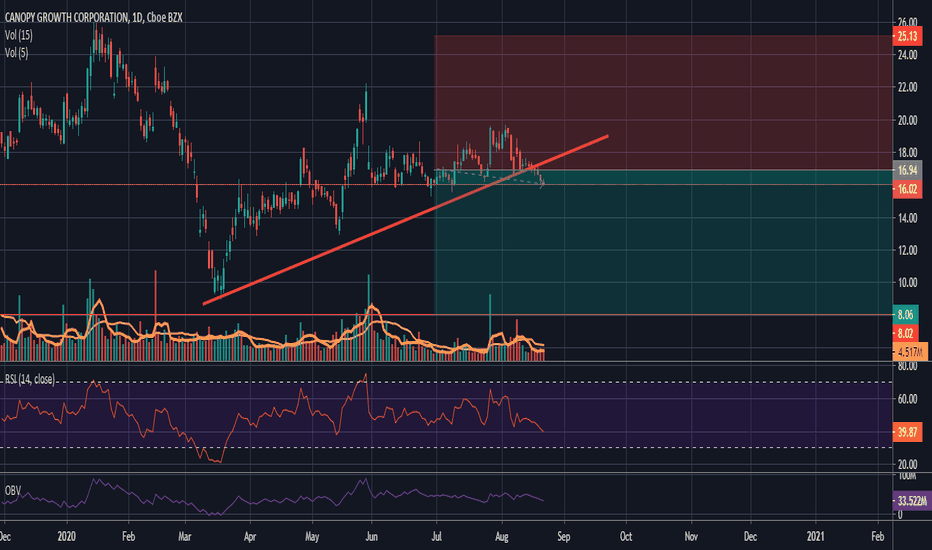932x550 pixels.
Task: Click the 2021 label on time axis
Action: 816,536
